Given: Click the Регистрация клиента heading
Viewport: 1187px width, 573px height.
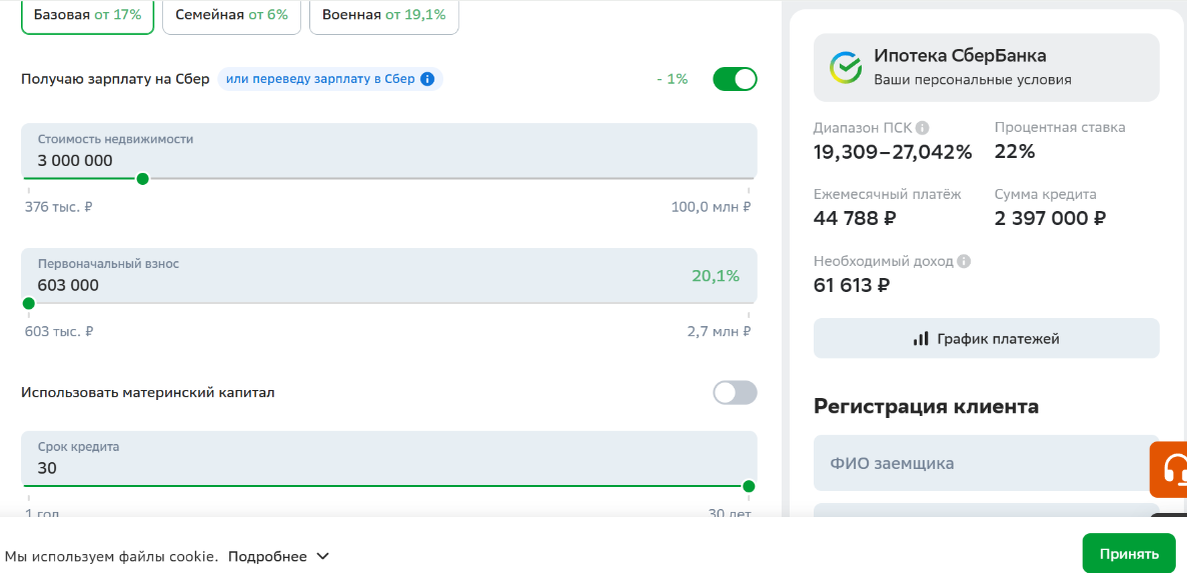Looking at the screenshot, I should tap(926, 406).
